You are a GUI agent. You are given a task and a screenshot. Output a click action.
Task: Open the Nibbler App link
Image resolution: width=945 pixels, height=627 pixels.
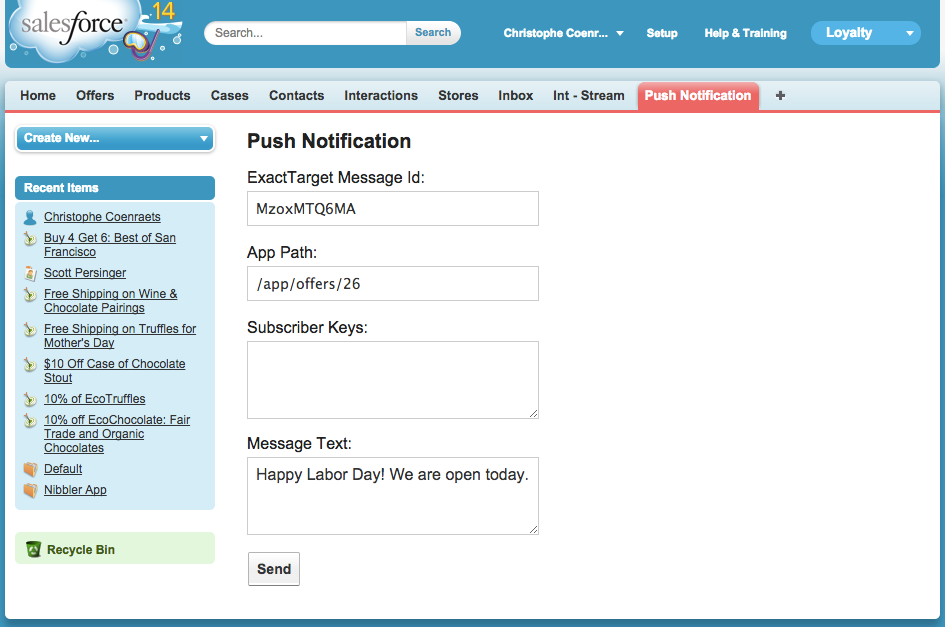coord(75,490)
